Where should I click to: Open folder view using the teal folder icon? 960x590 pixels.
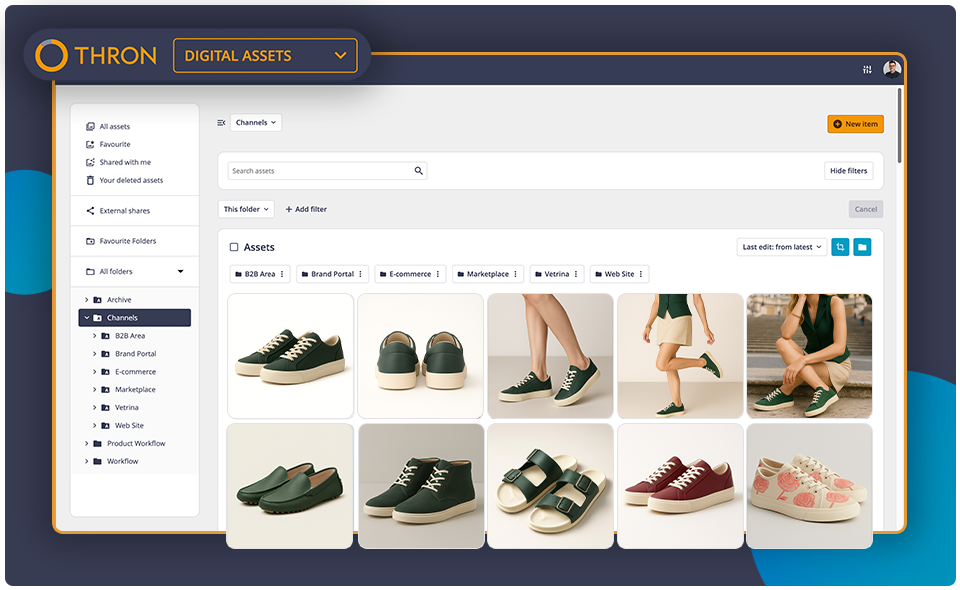coord(862,247)
